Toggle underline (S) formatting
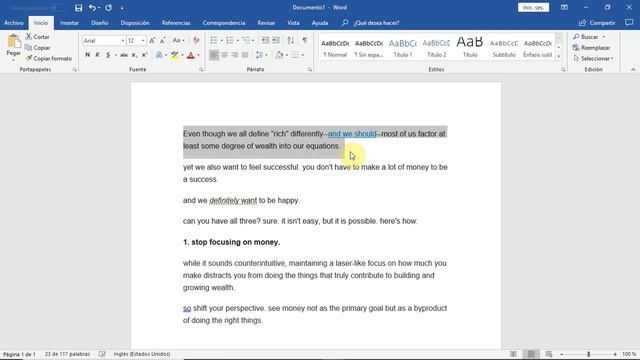Image resolution: width=640 pixels, height=360 pixels. 108,55
